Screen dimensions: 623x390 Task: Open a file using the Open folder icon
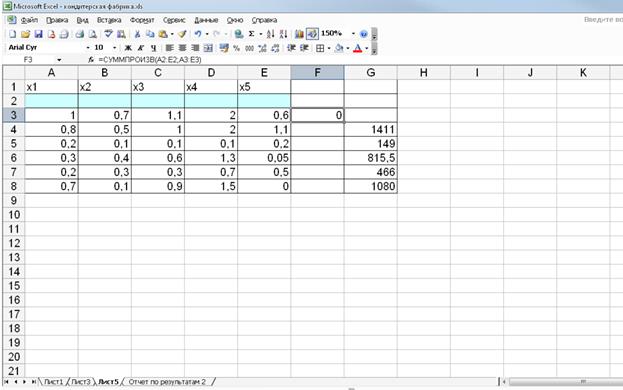coord(25,34)
